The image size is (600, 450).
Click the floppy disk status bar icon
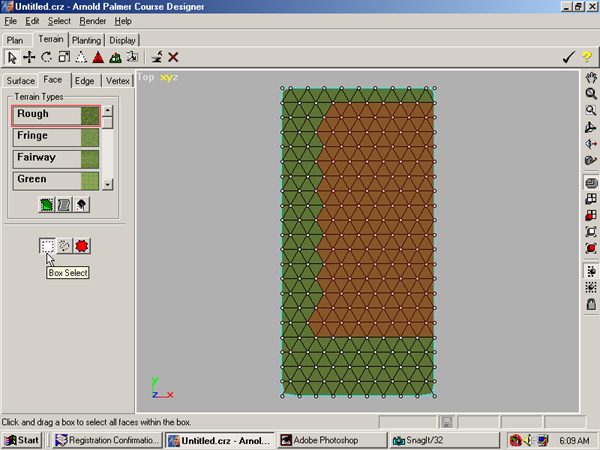[447, 422]
